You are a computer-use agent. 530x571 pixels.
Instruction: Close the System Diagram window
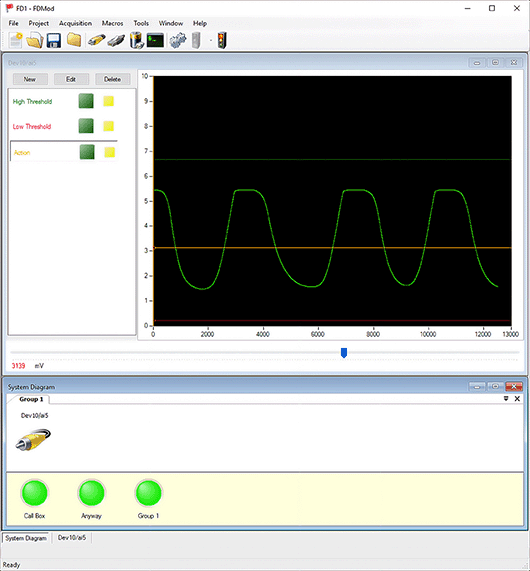(514, 386)
